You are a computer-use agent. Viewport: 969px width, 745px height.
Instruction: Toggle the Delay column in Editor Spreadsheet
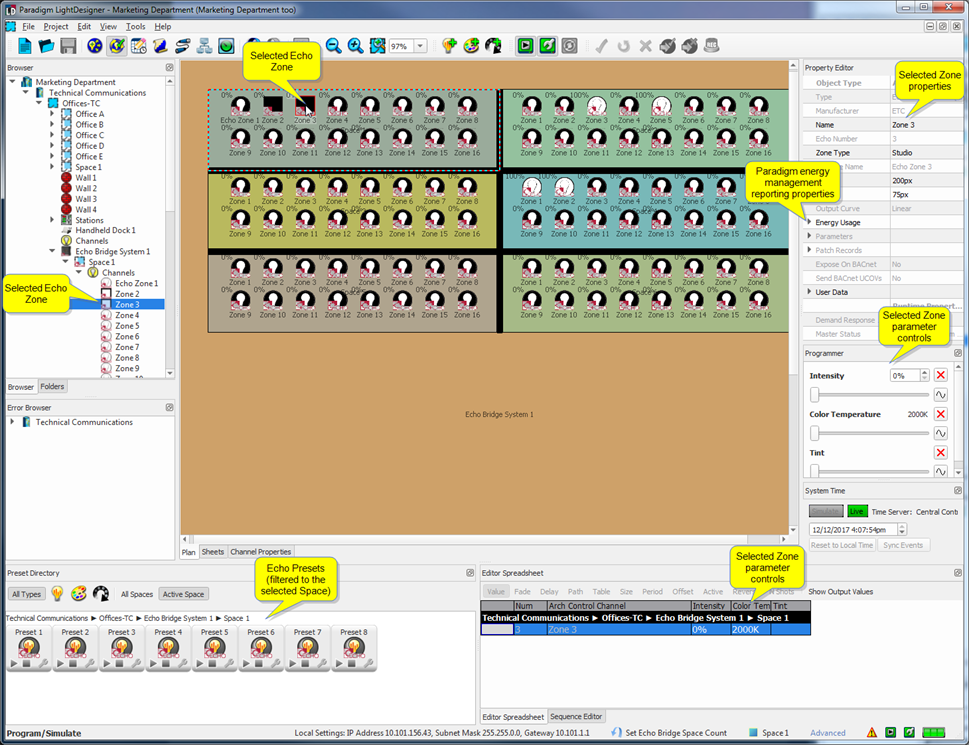pyautogui.click(x=549, y=592)
